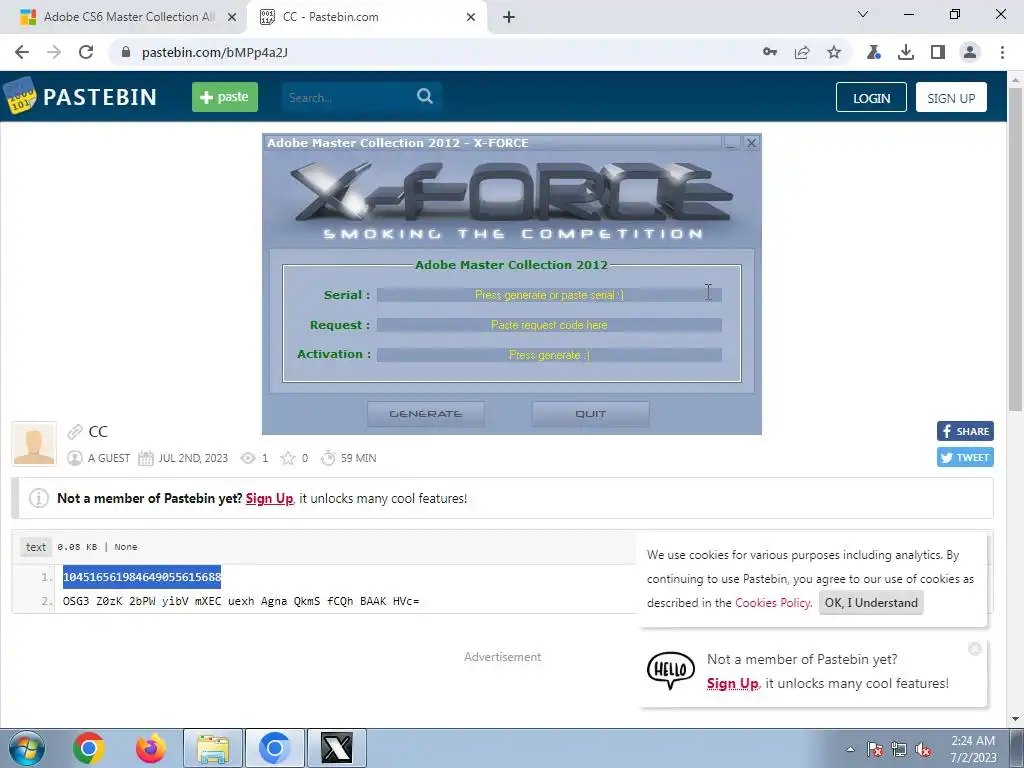The height and width of the screenshot is (768, 1024).
Task: Click the keygen Request field
Action: click(x=549, y=325)
